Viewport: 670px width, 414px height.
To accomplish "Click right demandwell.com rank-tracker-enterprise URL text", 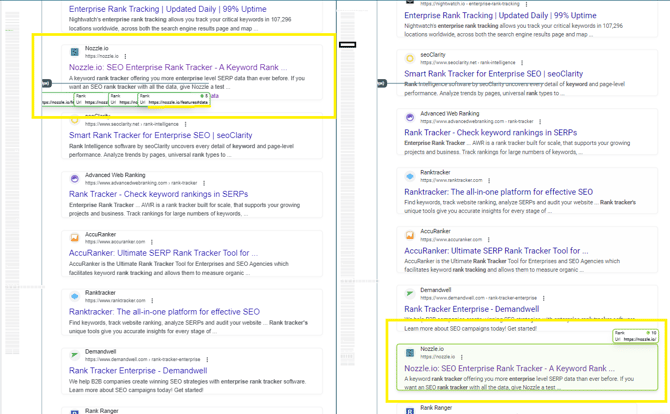I will coord(479,298).
